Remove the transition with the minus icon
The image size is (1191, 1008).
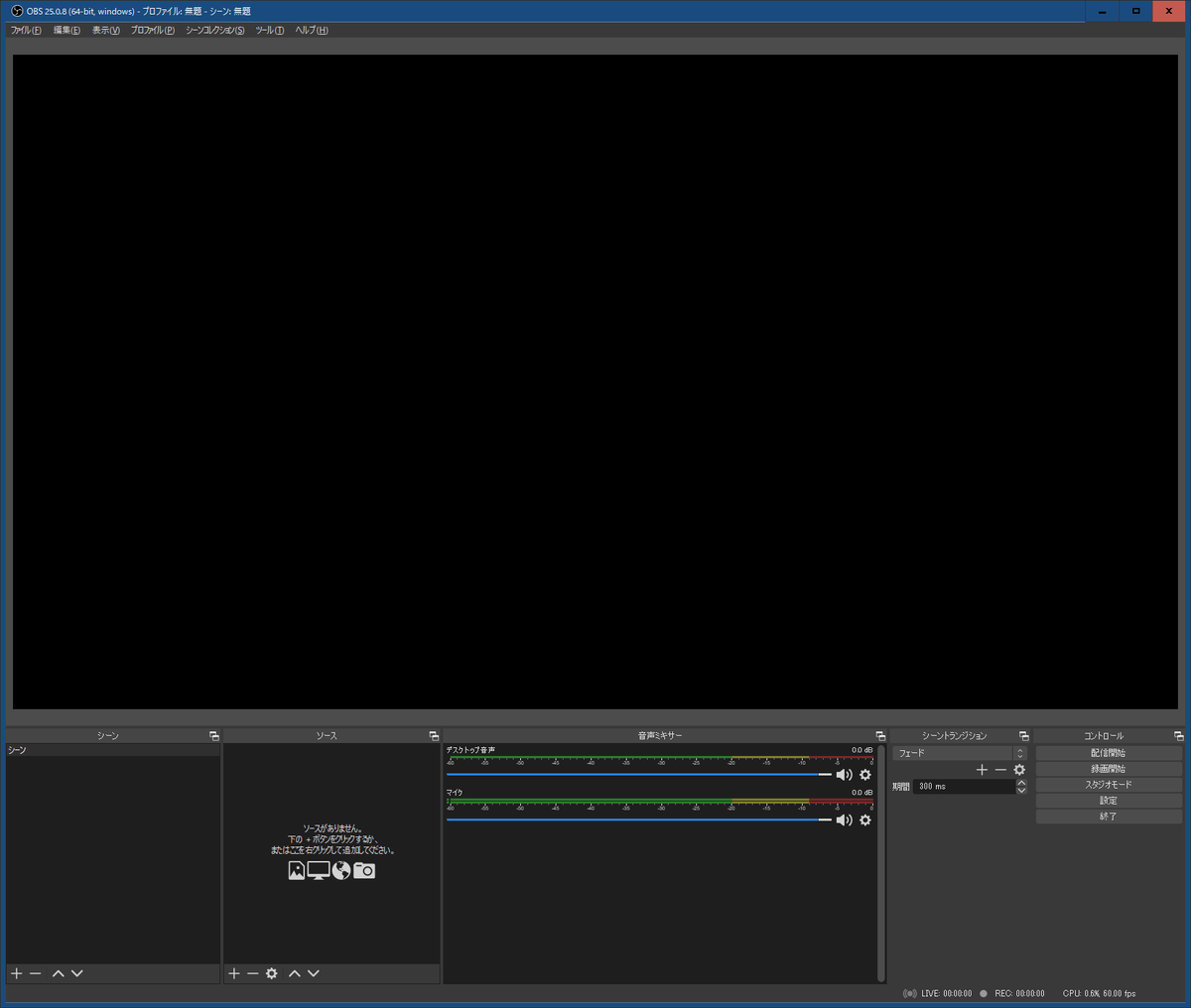pos(1000,770)
